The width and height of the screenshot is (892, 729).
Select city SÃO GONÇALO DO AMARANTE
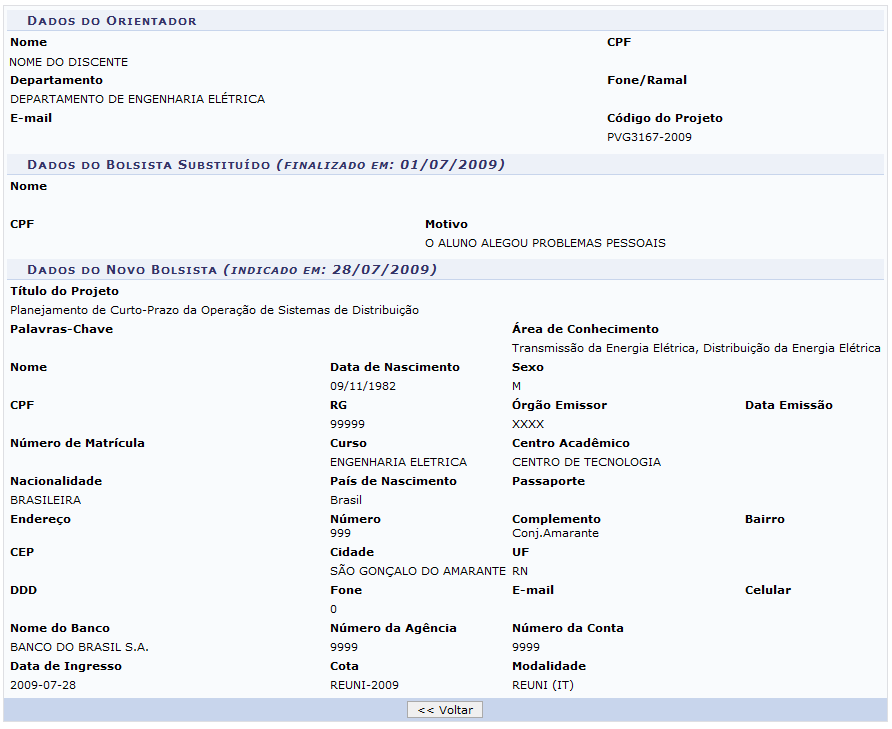(417, 571)
